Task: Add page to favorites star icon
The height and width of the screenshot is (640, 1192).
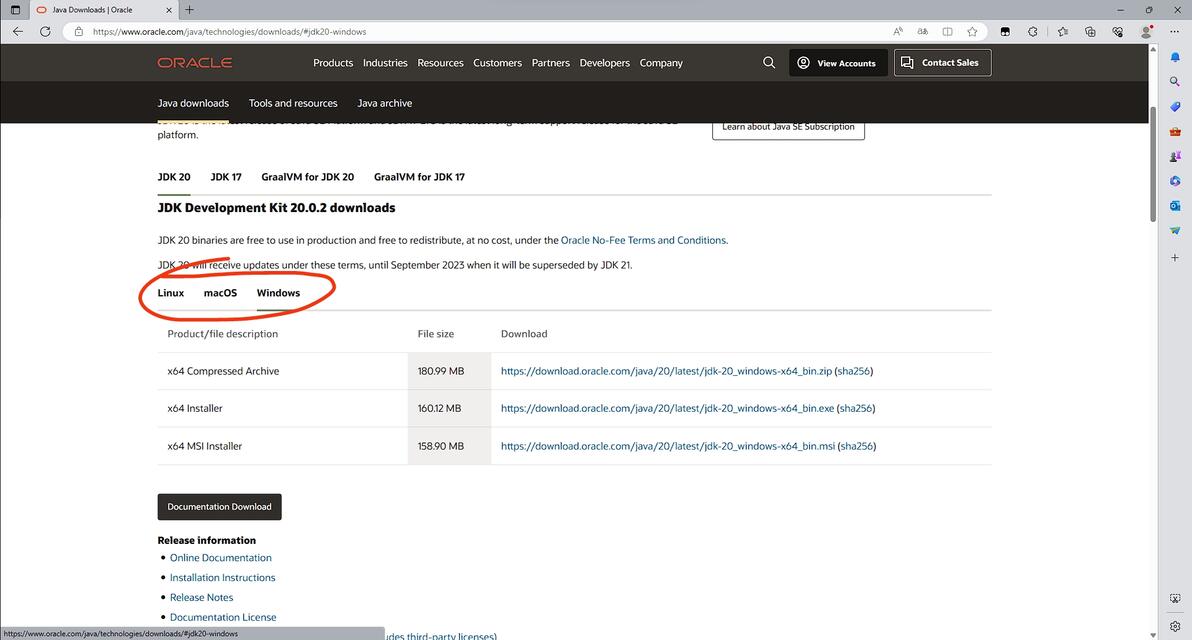Action: [x=972, y=32]
